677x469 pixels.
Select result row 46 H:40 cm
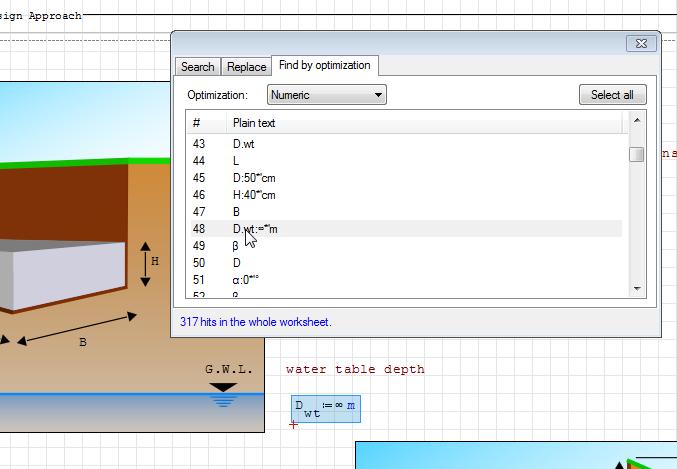[x=253, y=195]
